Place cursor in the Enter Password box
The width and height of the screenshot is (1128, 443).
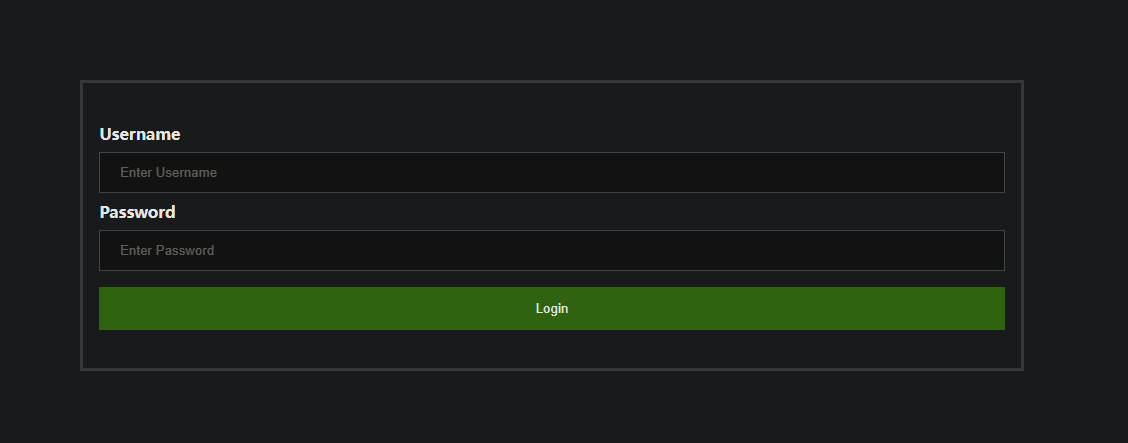[x=551, y=250]
